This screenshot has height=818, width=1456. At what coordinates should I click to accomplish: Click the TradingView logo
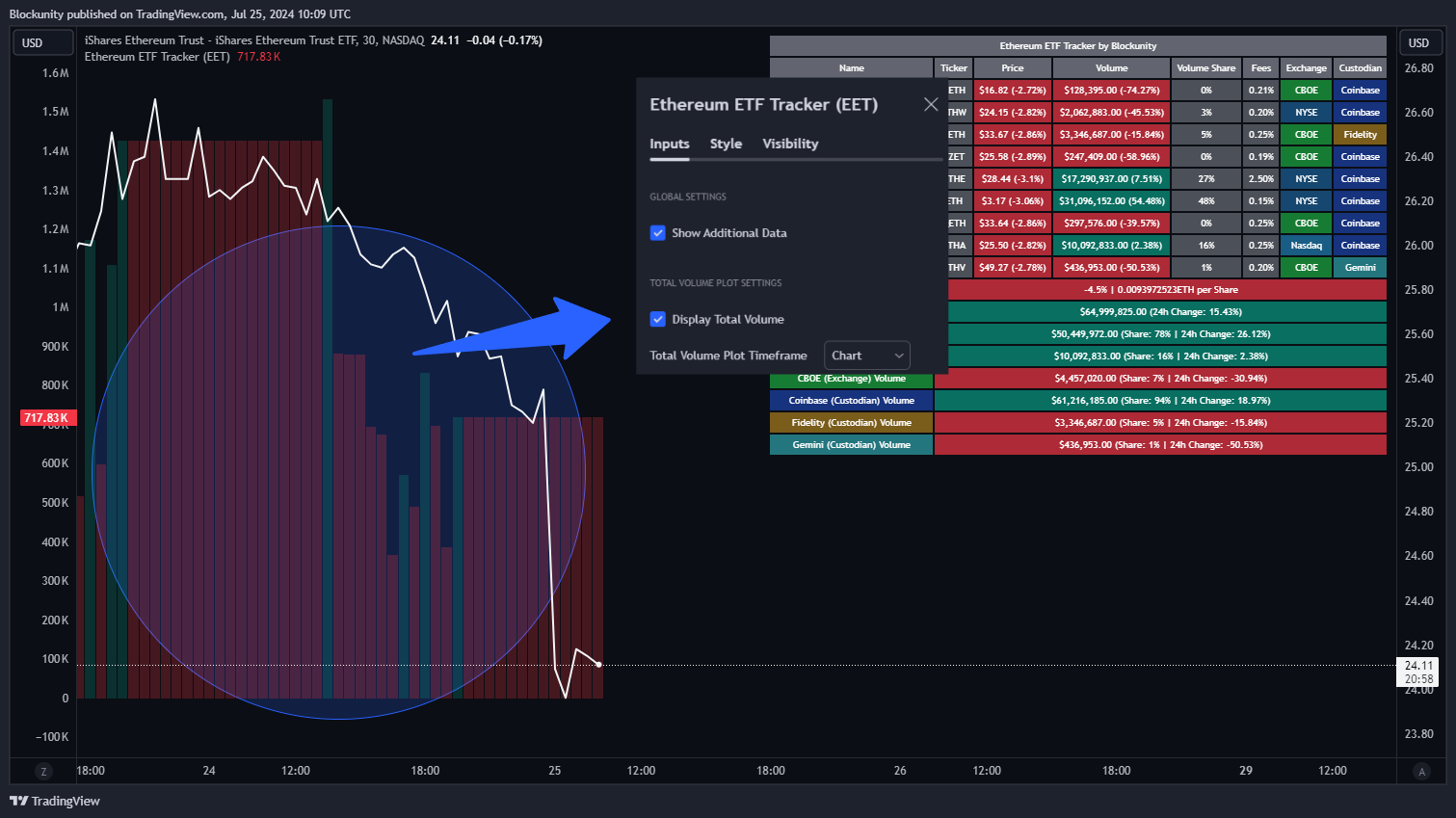click(55, 801)
